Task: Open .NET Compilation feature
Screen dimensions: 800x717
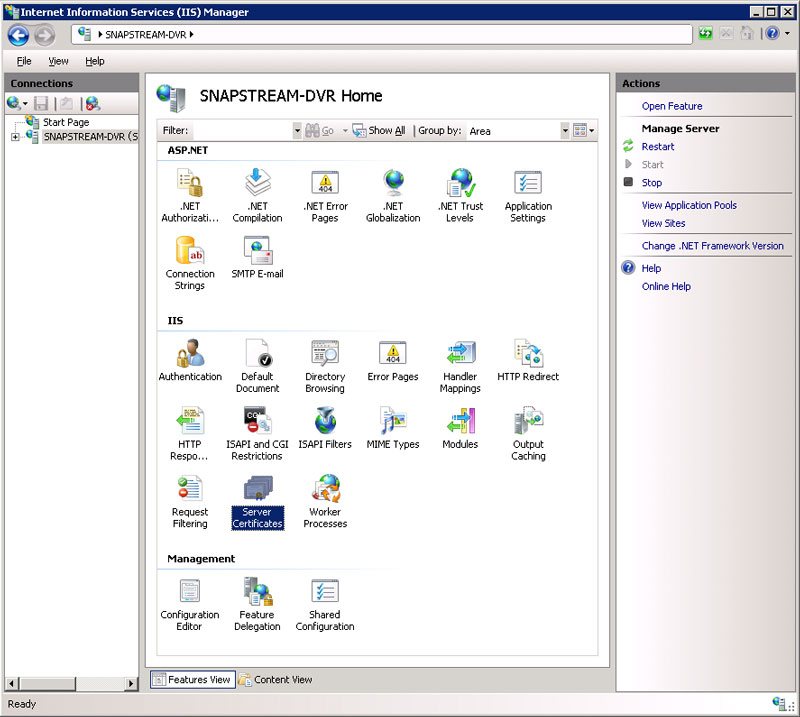Action: coord(257,195)
